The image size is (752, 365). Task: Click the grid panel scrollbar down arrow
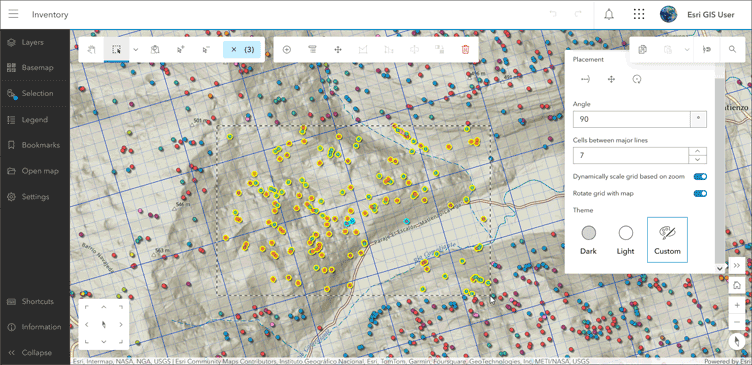pyautogui.click(x=719, y=269)
